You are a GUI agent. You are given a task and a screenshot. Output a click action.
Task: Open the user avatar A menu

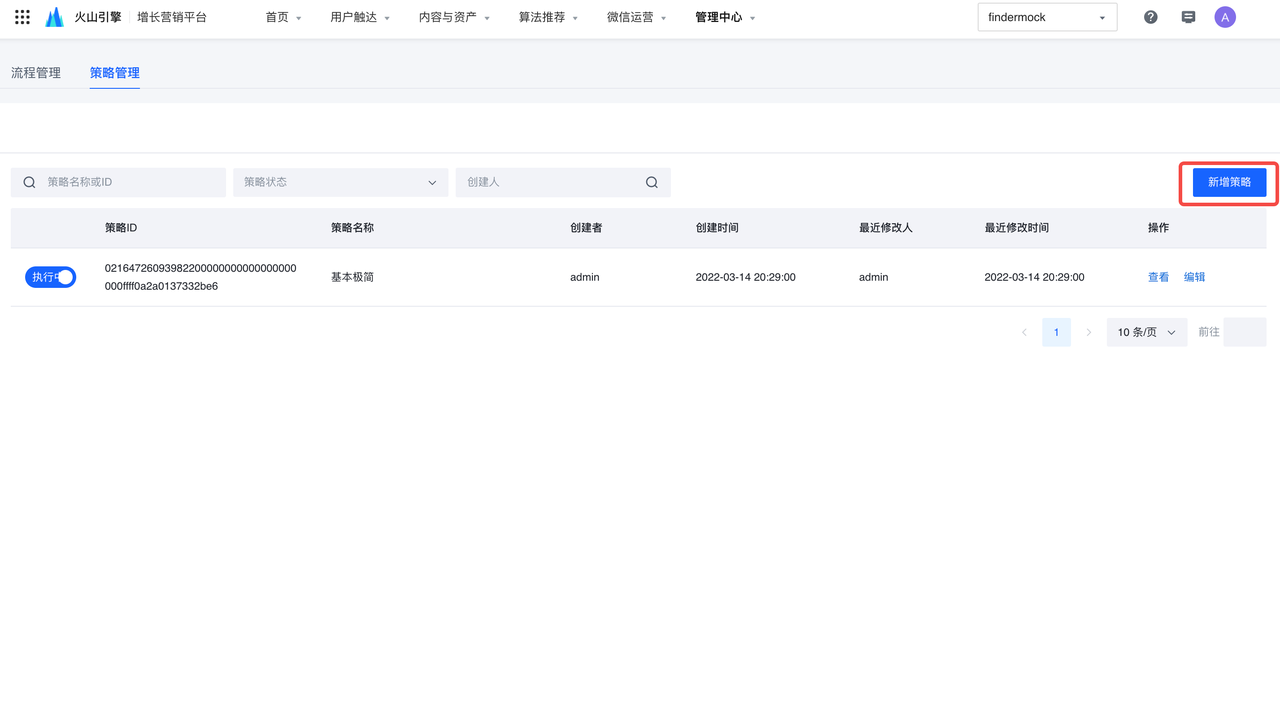click(1225, 17)
